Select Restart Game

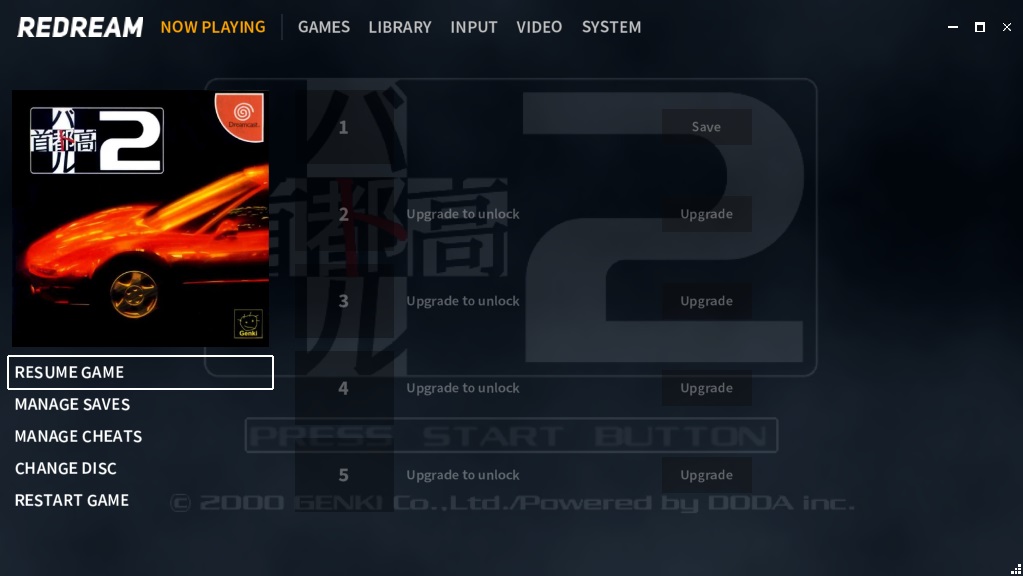tap(72, 500)
